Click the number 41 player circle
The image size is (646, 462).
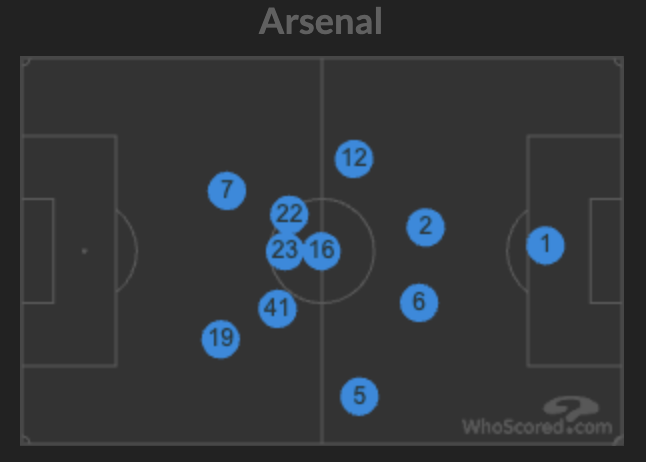coord(277,308)
